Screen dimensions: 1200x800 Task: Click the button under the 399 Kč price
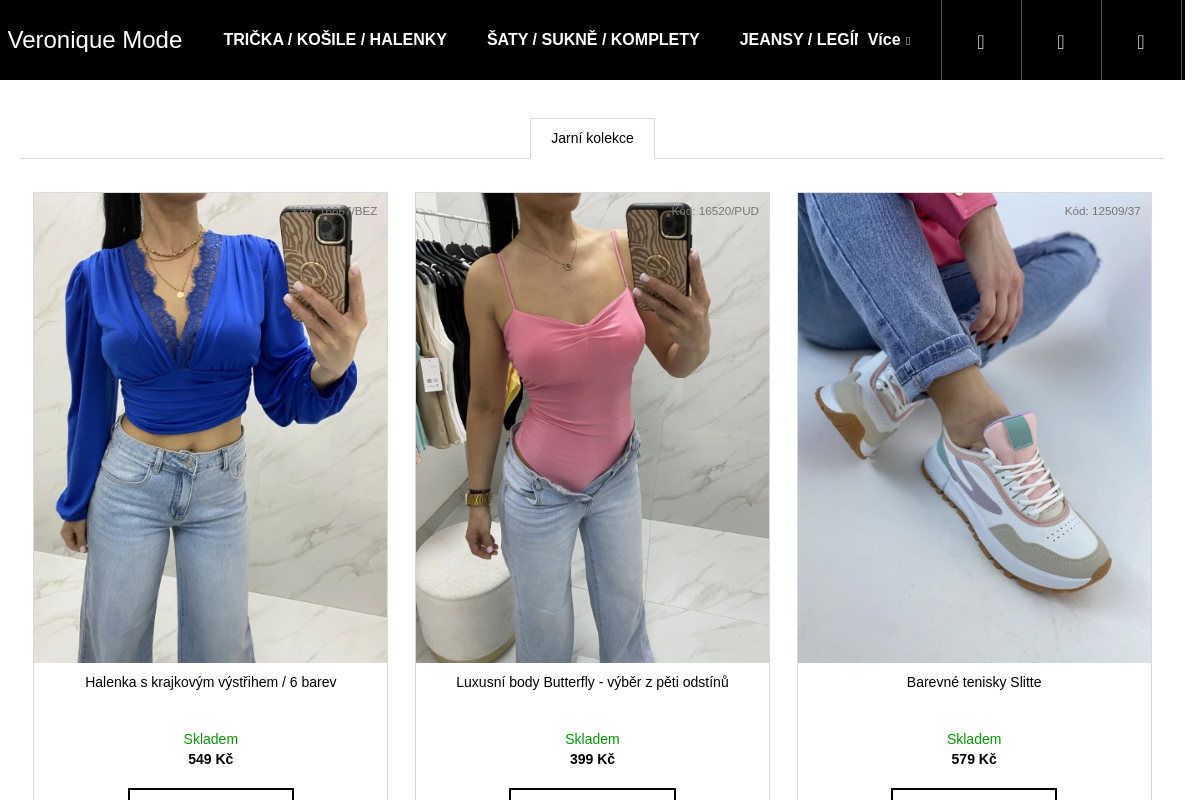pos(592,794)
